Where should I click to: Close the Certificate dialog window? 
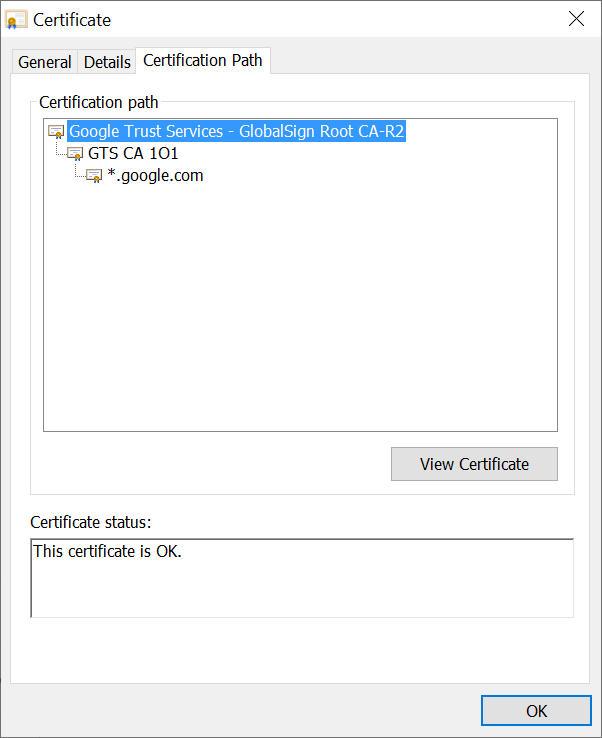(576, 19)
